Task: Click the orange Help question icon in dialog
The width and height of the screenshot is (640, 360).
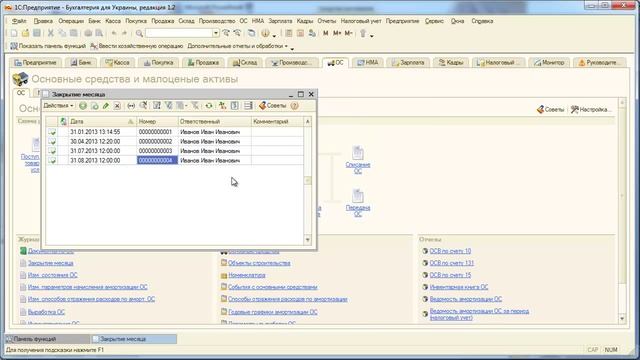Action: pos(294,106)
